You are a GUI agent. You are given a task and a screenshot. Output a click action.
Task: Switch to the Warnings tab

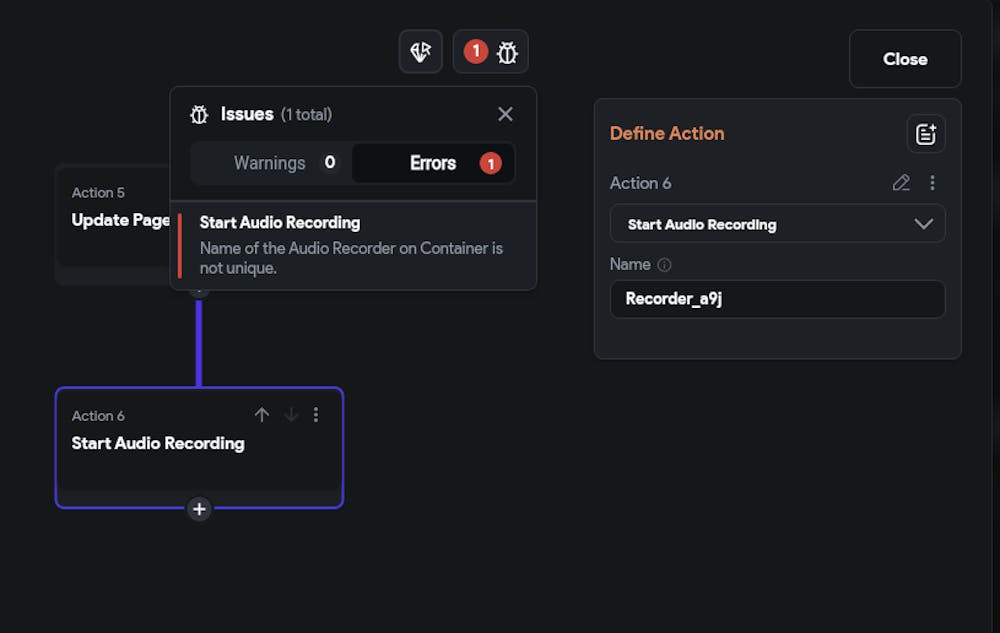271,163
